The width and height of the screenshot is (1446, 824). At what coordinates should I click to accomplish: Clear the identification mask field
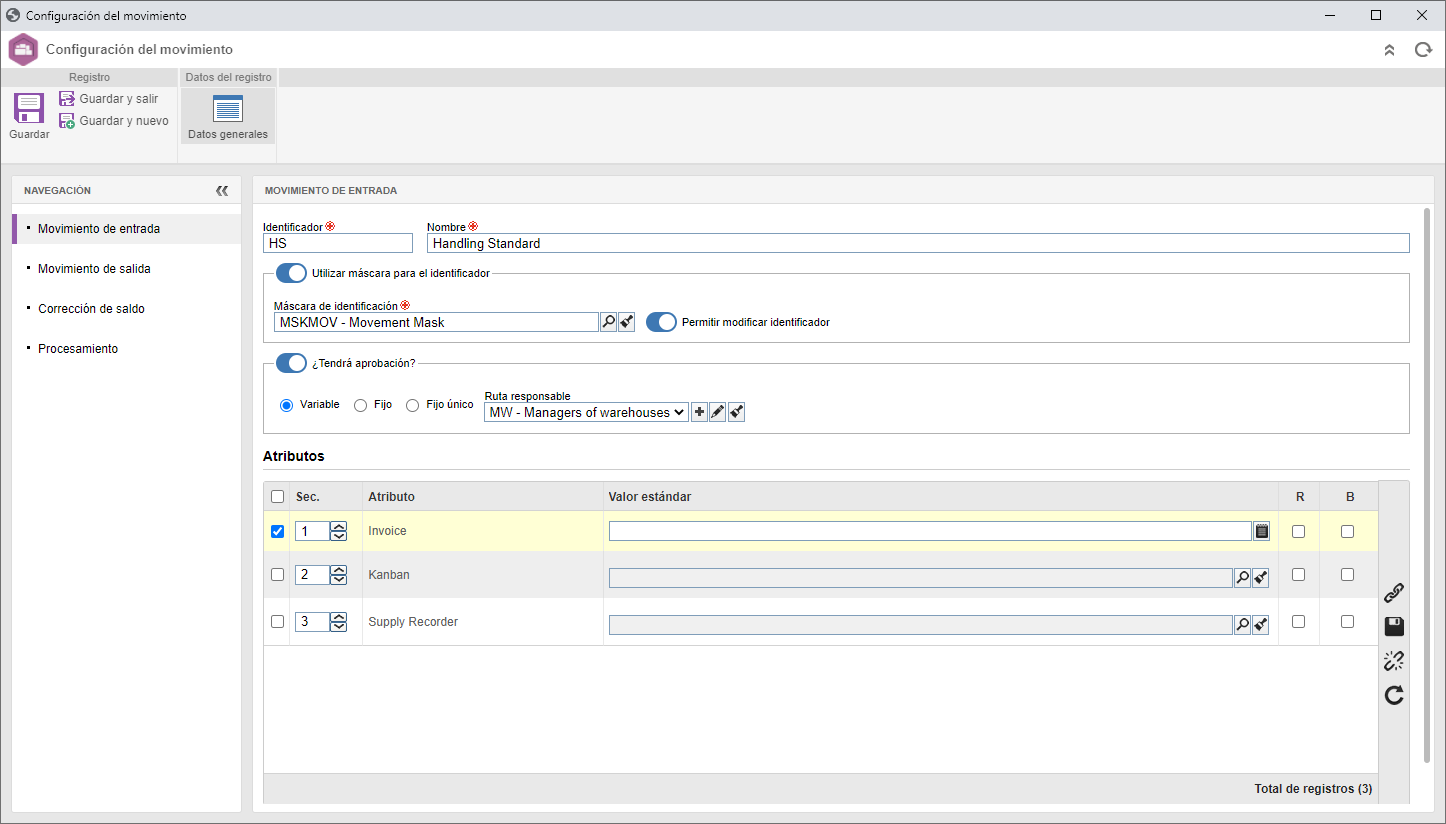coord(627,322)
